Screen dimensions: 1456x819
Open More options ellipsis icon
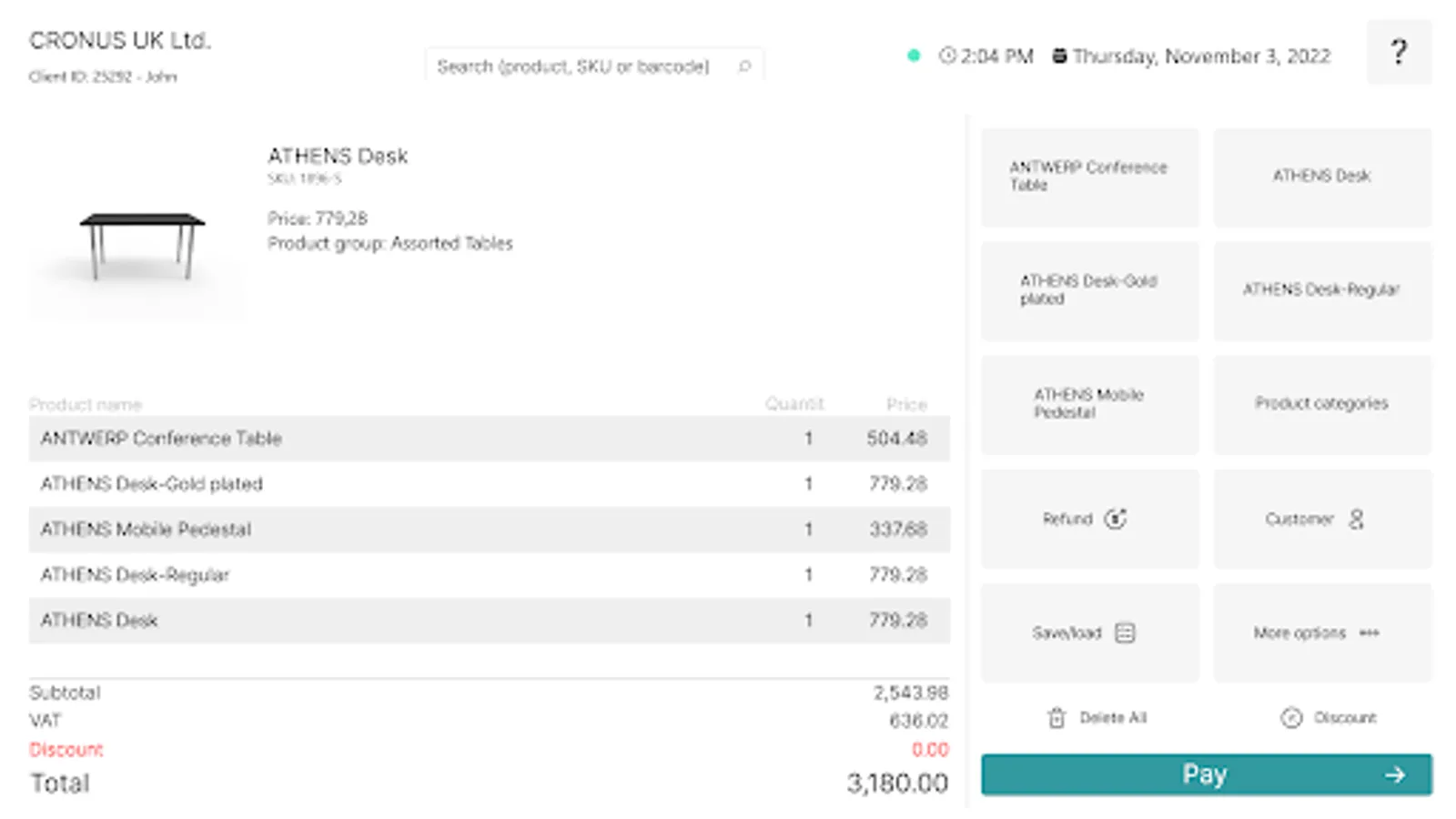click(x=1369, y=632)
